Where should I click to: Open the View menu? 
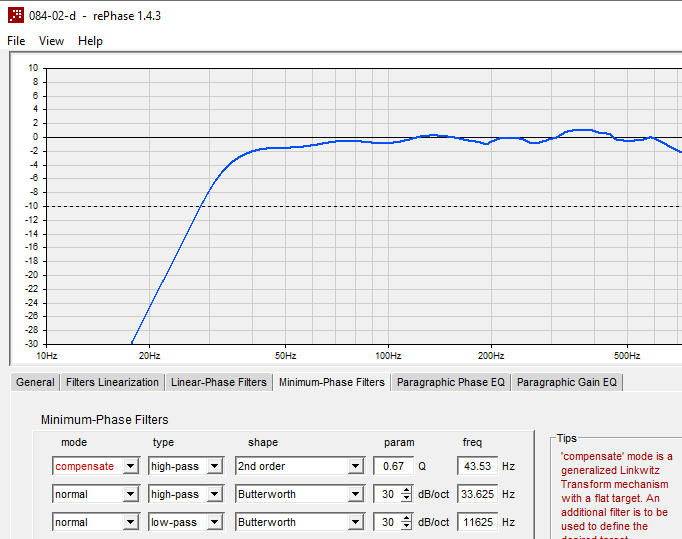51,41
